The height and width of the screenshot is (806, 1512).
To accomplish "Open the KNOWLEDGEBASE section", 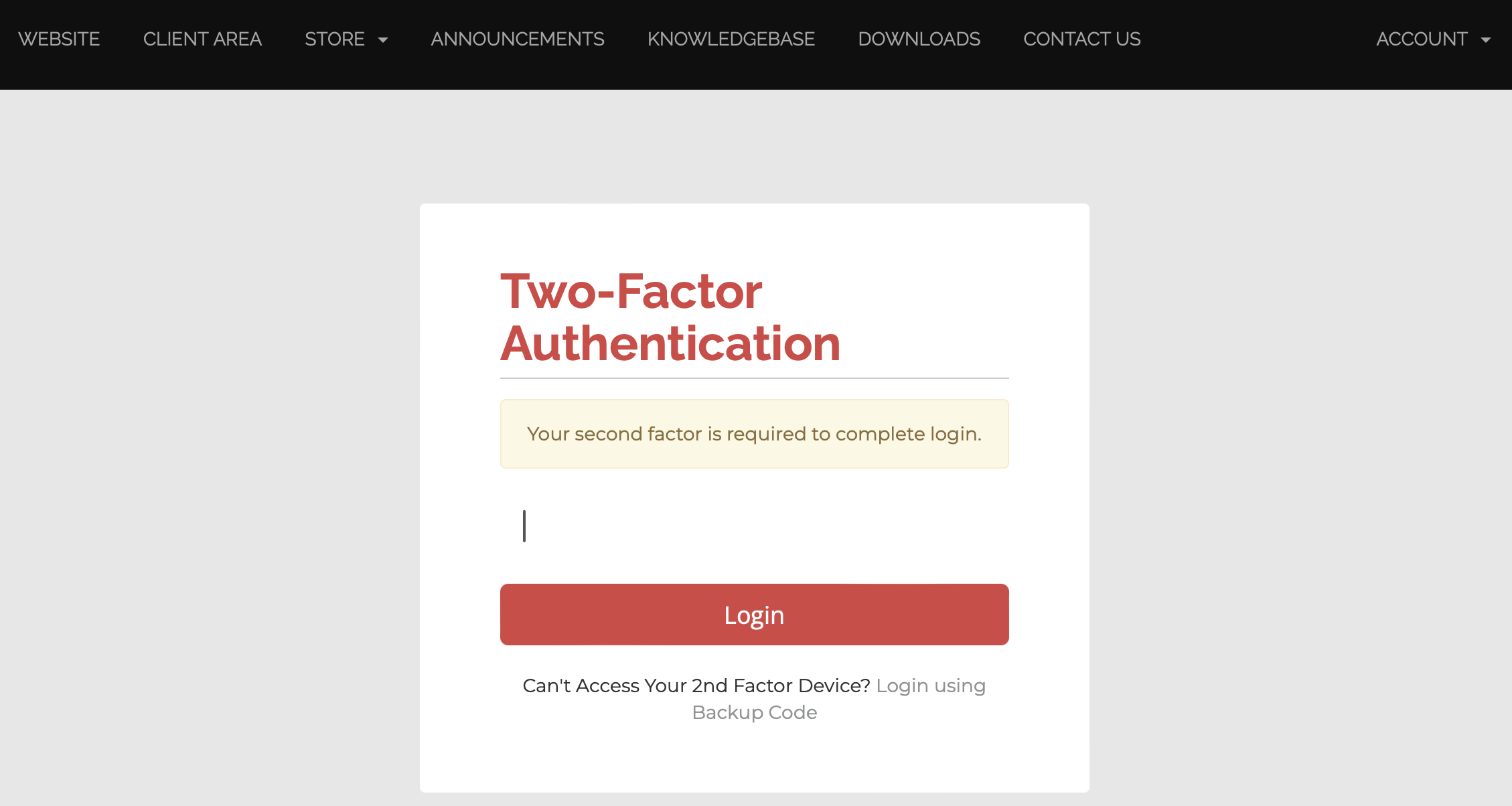I will click(730, 39).
